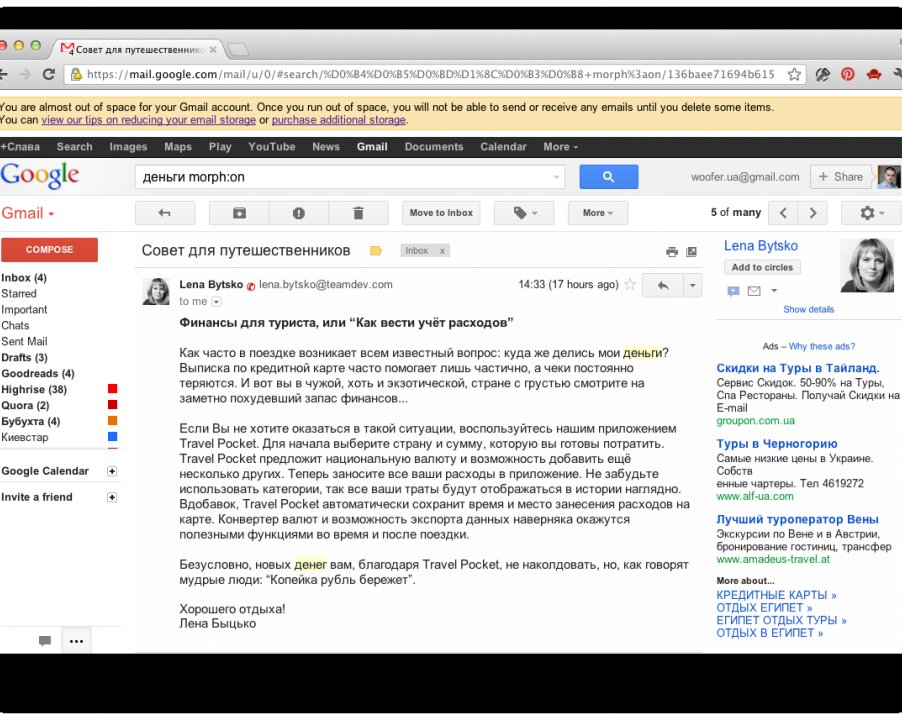Reply using the arrow button in the message header
The width and height of the screenshot is (902, 720).
tap(663, 285)
